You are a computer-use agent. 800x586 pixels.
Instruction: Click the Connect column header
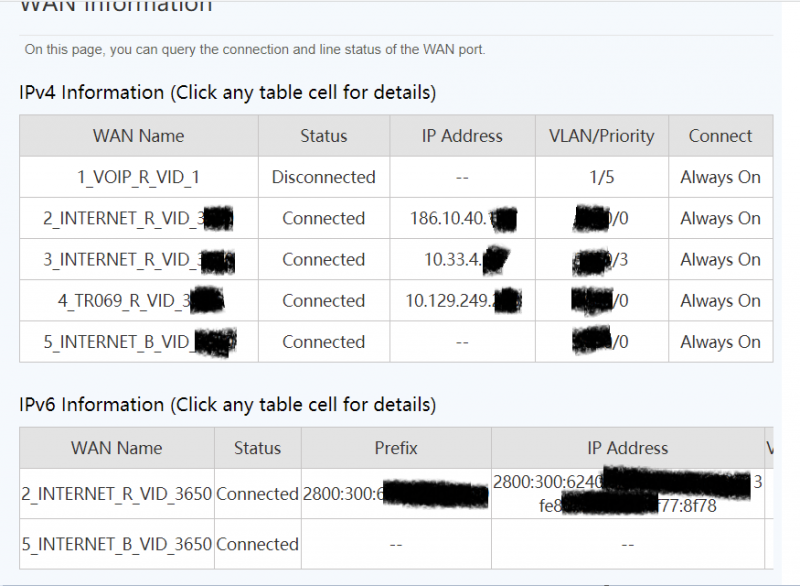click(720, 136)
